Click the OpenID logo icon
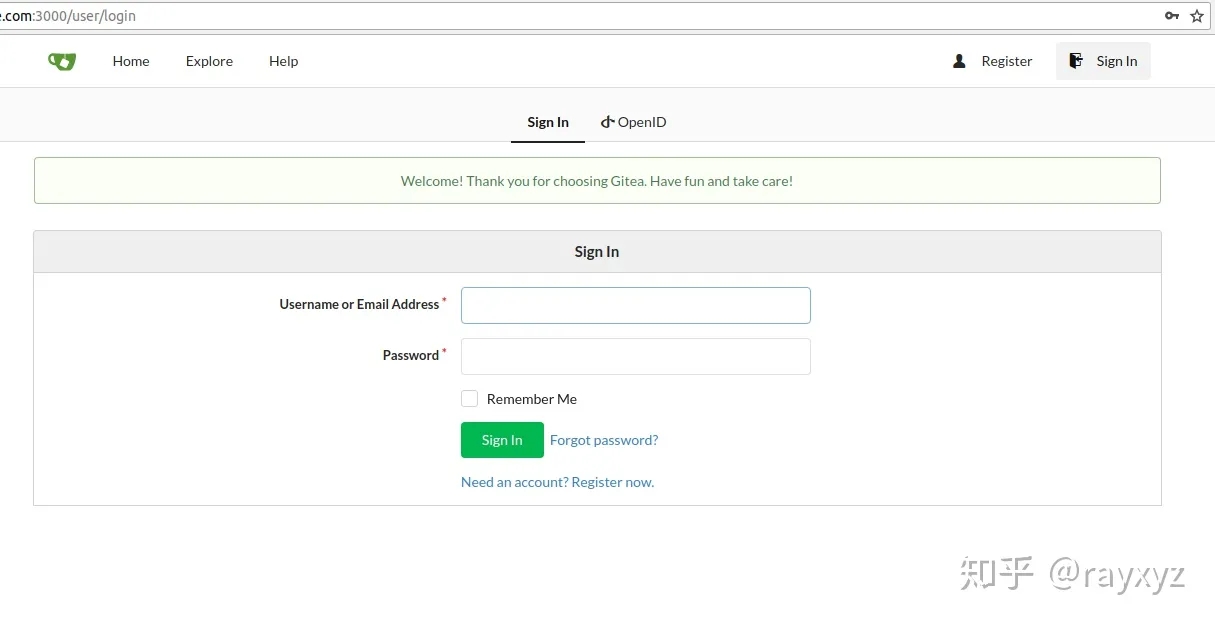Screen dimensions: 1215x627 (x=607, y=122)
